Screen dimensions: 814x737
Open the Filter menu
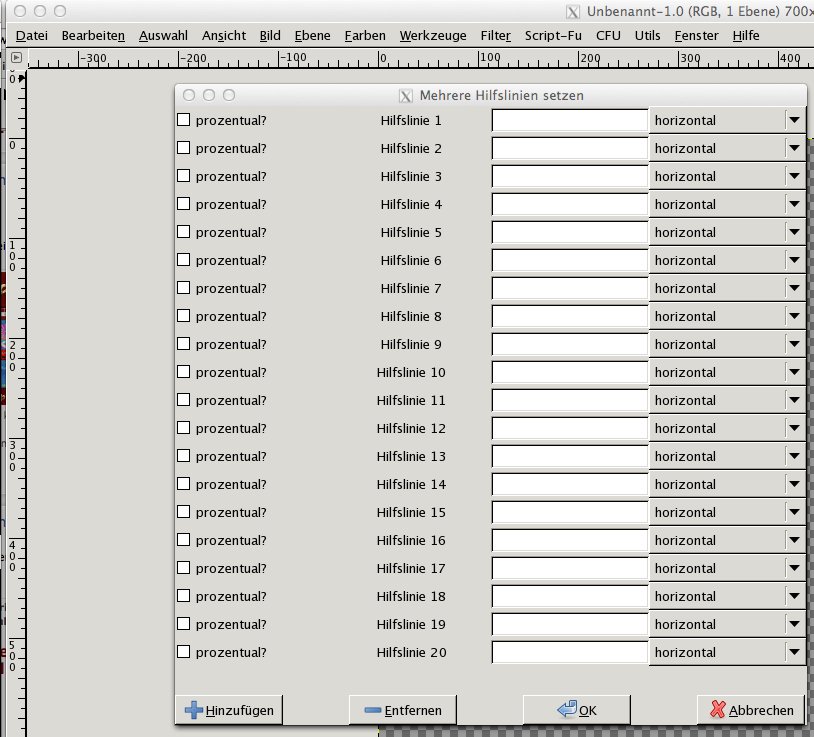(495, 35)
